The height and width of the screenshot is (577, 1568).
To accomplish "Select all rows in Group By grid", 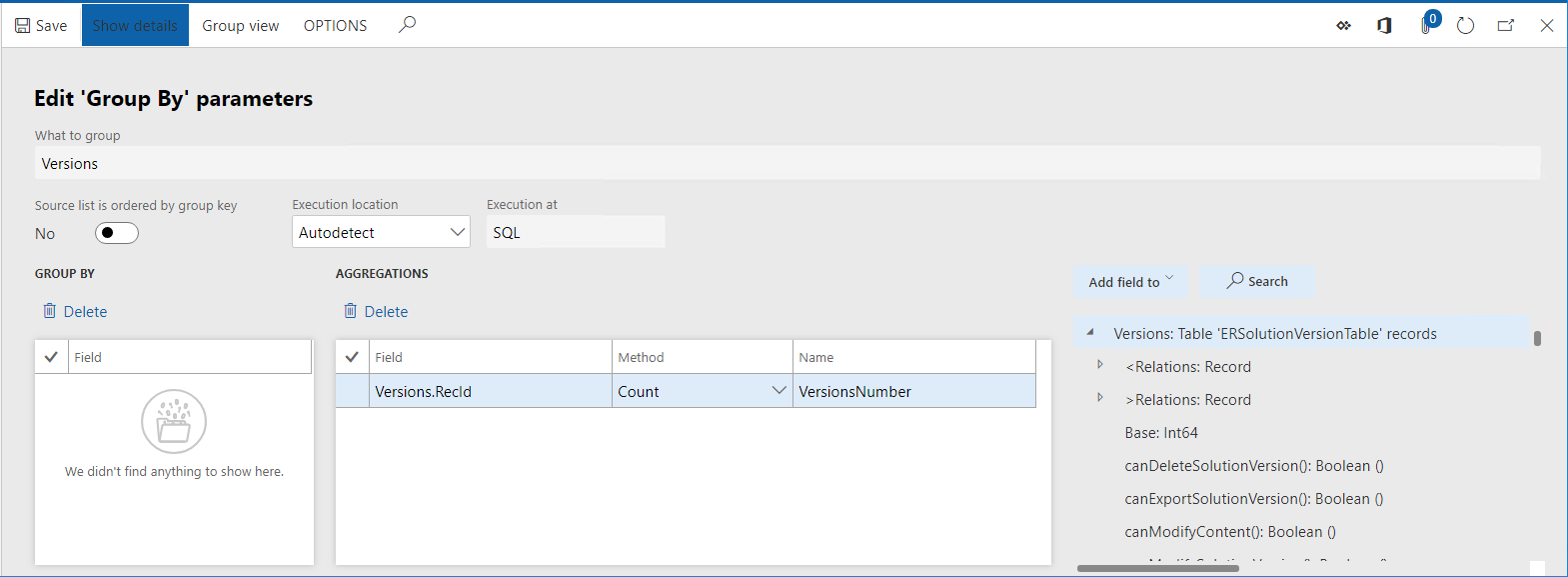I will point(51,357).
